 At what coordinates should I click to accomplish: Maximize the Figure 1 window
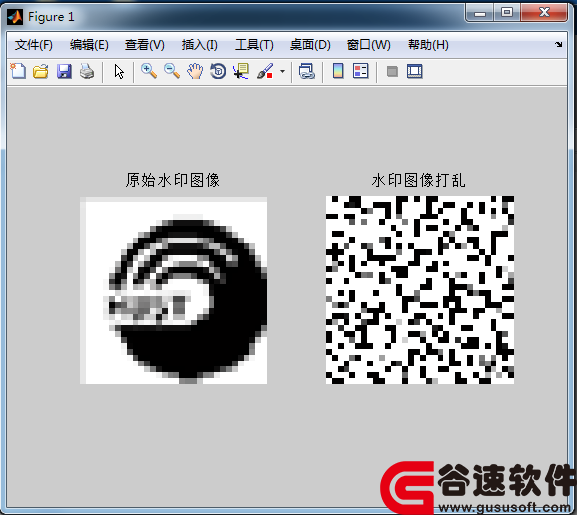point(507,13)
